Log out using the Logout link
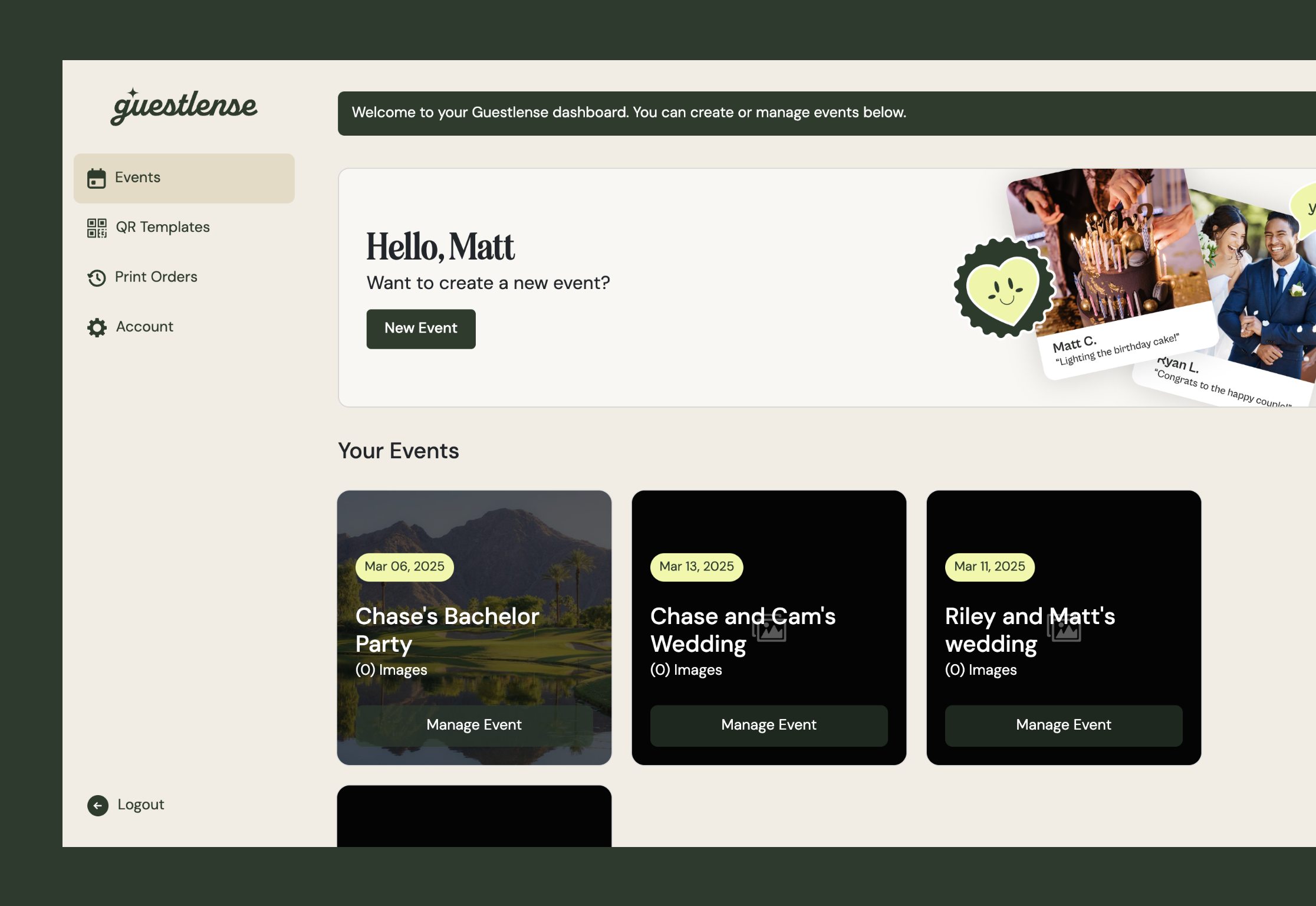This screenshot has width=1316, height=906. click(140, 805)
